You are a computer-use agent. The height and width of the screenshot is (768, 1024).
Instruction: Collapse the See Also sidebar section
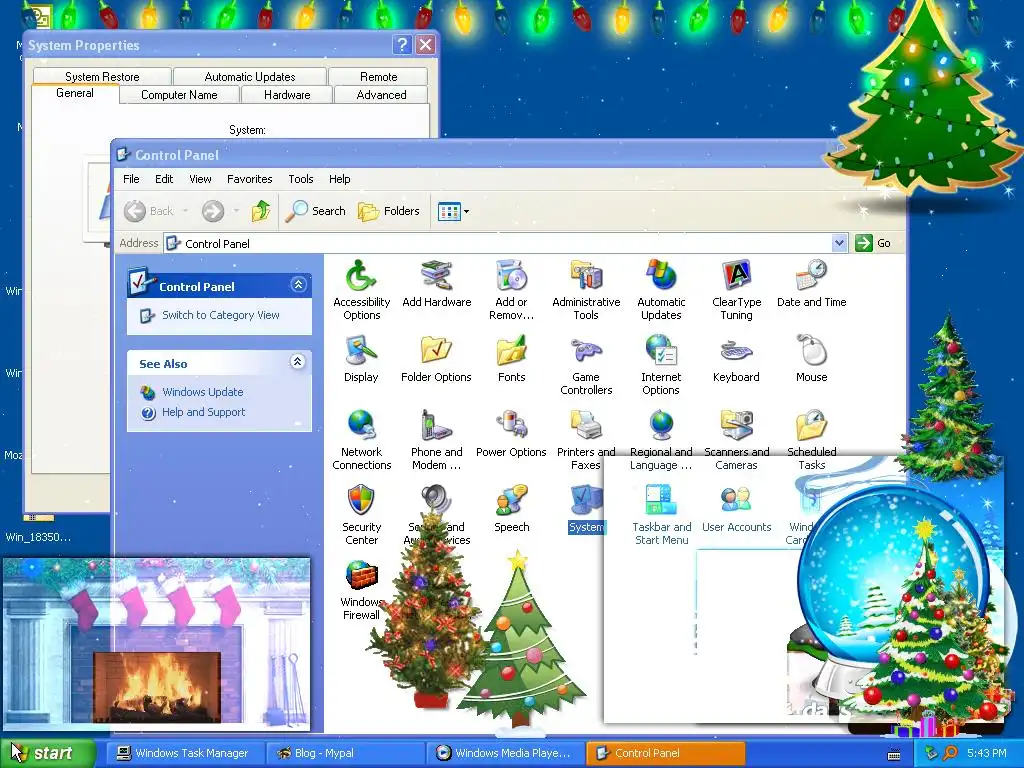(x=298, y=362)
